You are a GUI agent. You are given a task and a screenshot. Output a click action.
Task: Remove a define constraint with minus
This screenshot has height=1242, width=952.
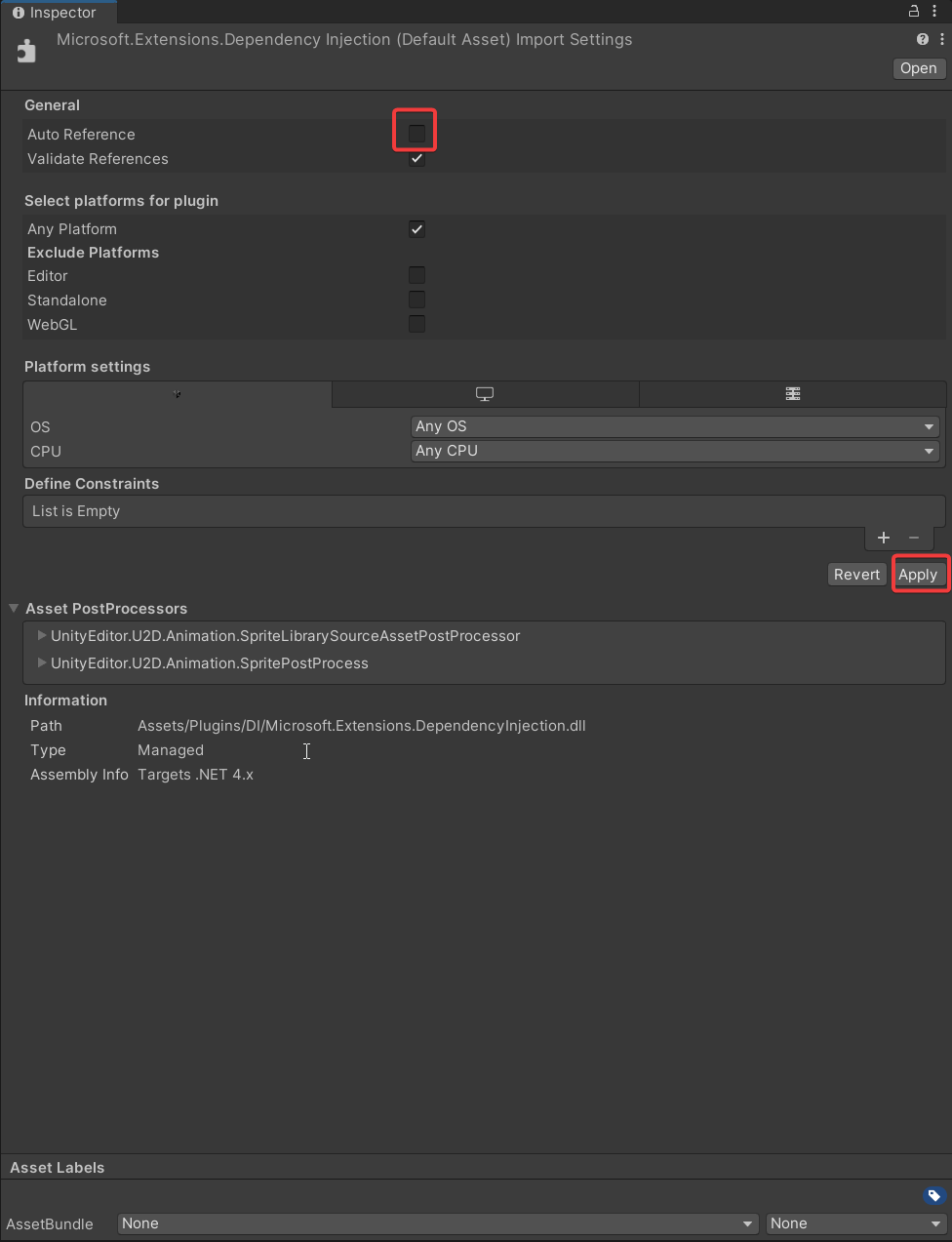coord(914,538)
